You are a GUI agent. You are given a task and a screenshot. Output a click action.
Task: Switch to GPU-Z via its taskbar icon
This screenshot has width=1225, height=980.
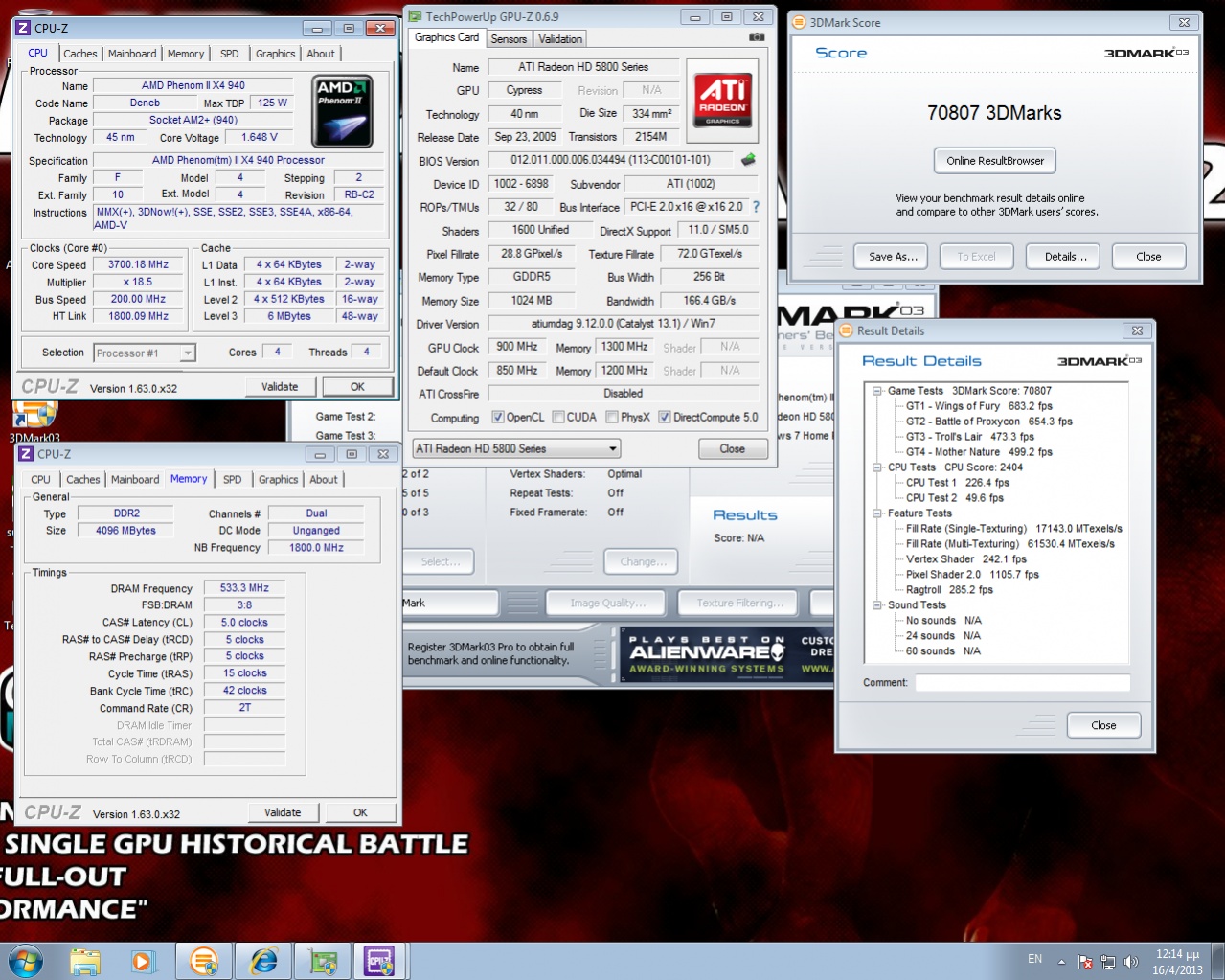pyautogui.click(x=323, y=961)
